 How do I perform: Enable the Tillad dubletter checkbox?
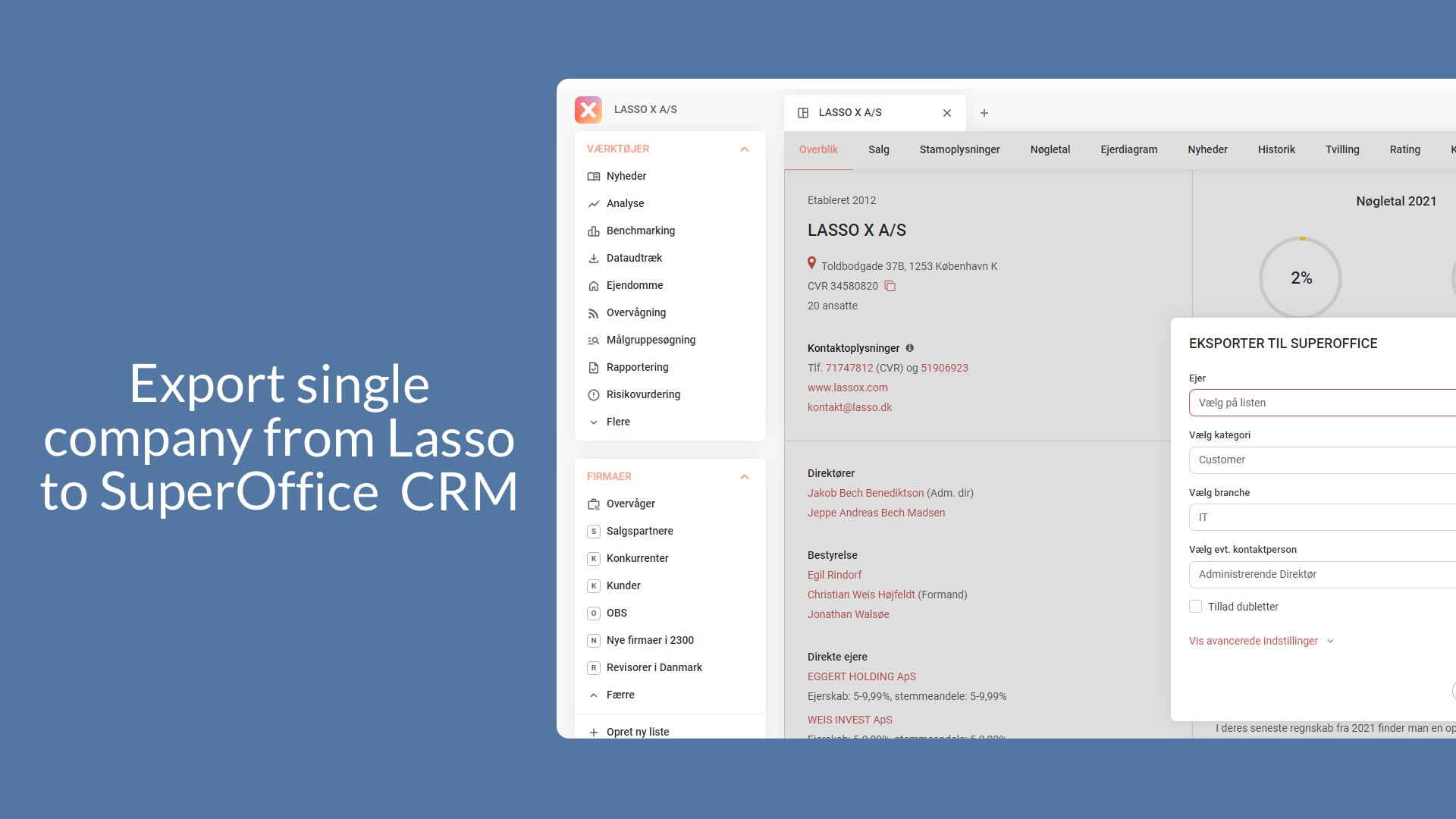pos(1196,607)
